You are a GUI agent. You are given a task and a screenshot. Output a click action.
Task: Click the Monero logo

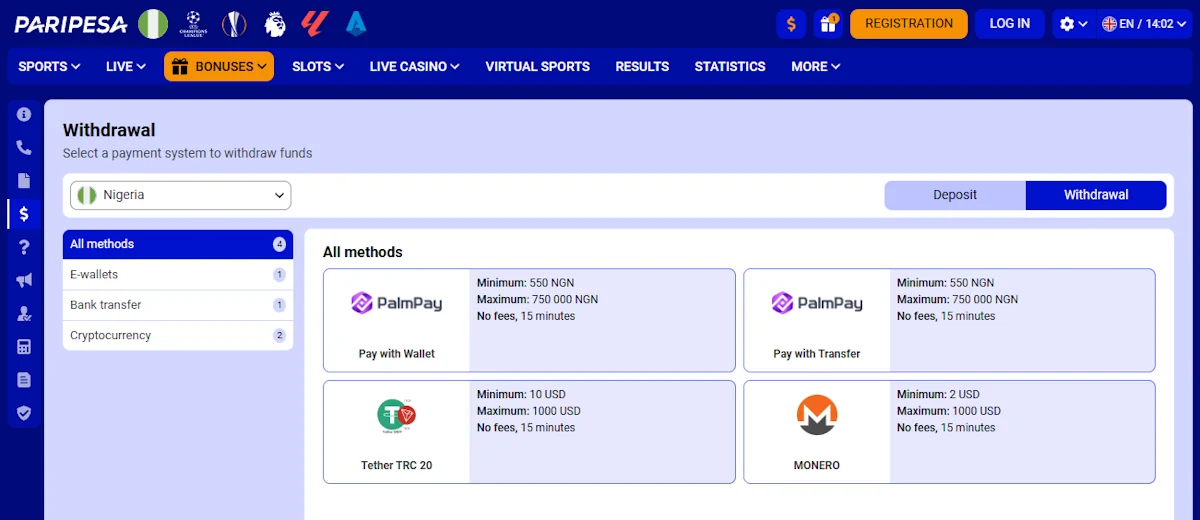pos(817,415)
